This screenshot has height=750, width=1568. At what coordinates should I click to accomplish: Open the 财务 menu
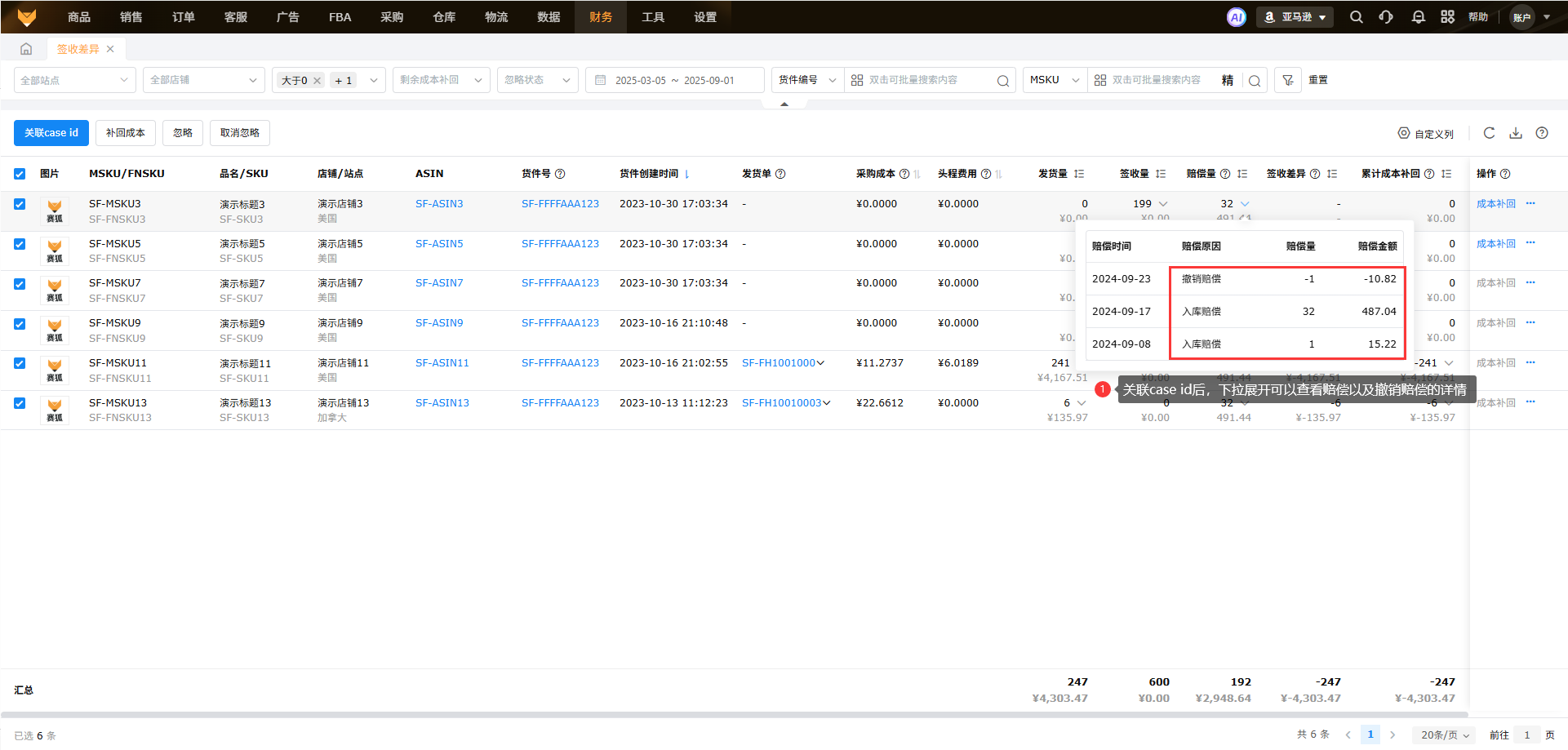pyautogui.click(x=600, y=17)
